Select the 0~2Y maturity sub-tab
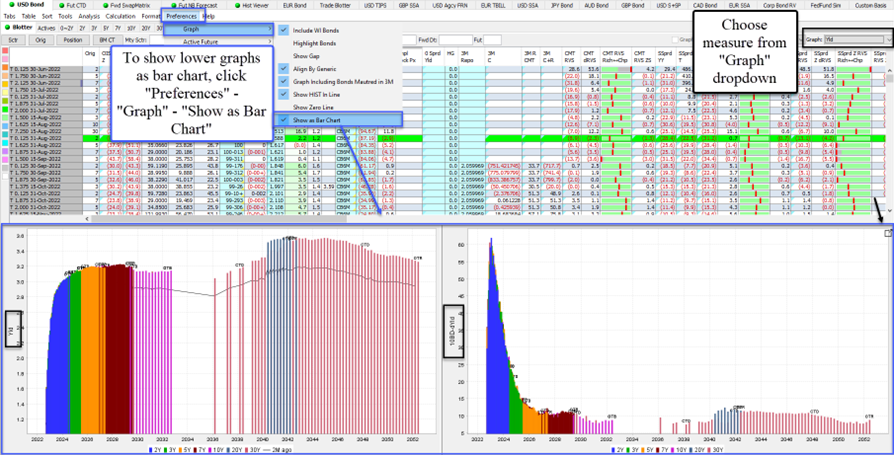The height and width of the screenshot is (455, 894). [66, 27]
